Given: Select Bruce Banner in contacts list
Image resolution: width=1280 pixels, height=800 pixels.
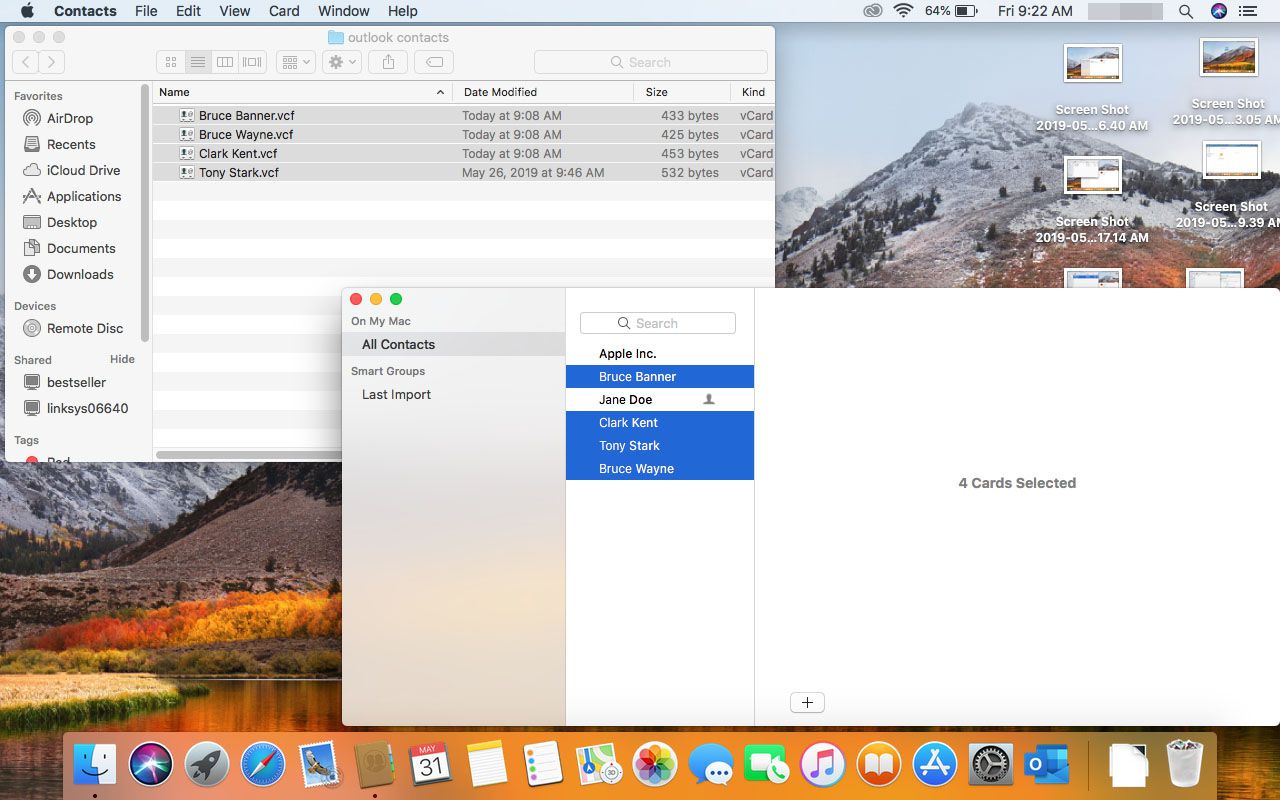Looking at the screenshot, I should pyautogui.click(x=660, y=377).
